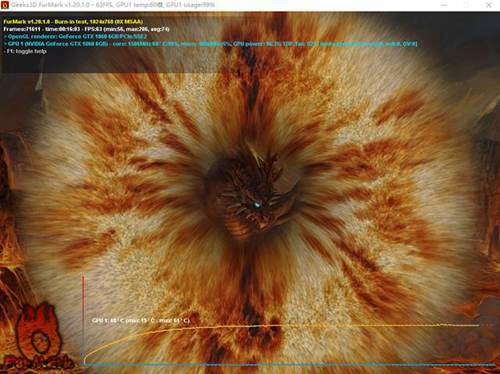This screenshot has height=374, width=500.
Task: Click the 'OpenGL renderer: GeForce GTX 1060' line
Action: pyautogui.click(x=75, y=36)
